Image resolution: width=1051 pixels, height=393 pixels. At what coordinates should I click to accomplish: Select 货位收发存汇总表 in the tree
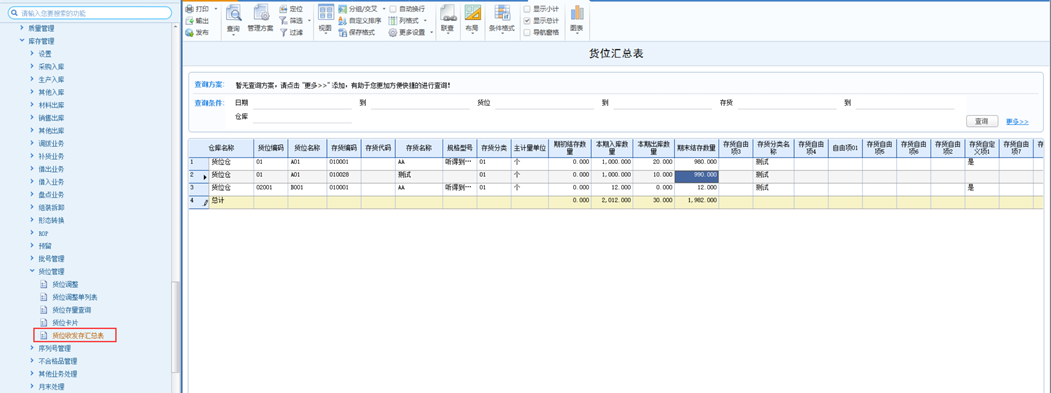click(x=78, y=335)
